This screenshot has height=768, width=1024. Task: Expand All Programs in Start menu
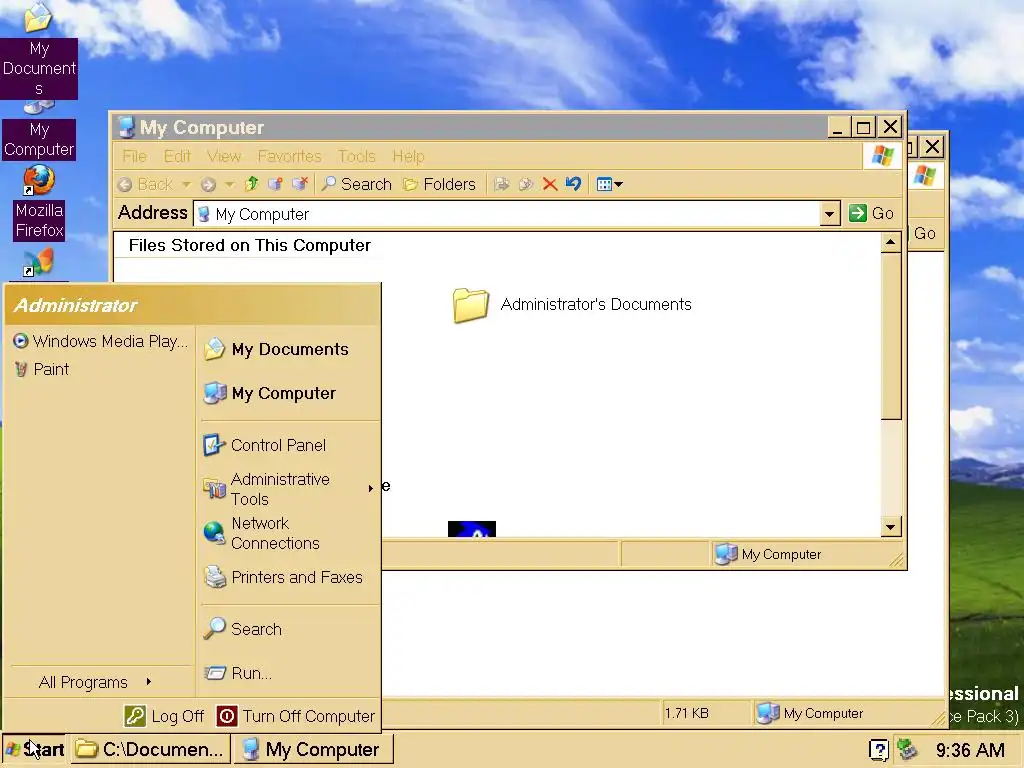(x=95, y=682)
